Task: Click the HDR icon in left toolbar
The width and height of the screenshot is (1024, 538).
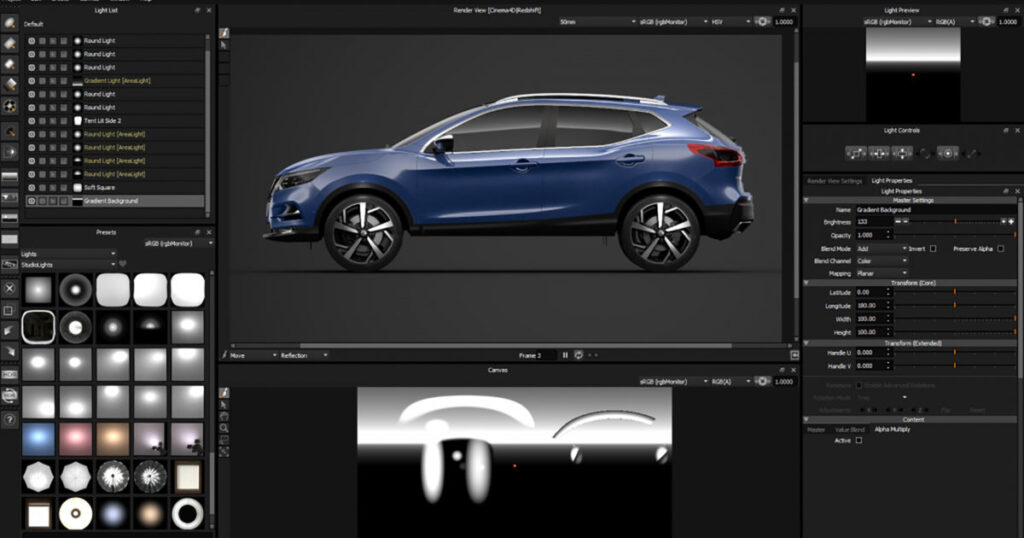Action: pyautogui.click(x=9, y=375)
